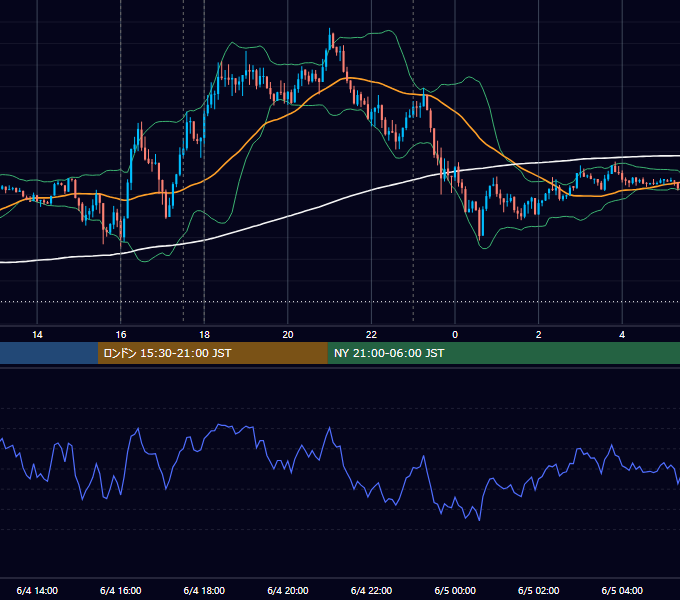The image size is (680, 600).
Task: Click the ロンドン 15:30-21:00 JST session bar
Action: [x=212, y=353]
